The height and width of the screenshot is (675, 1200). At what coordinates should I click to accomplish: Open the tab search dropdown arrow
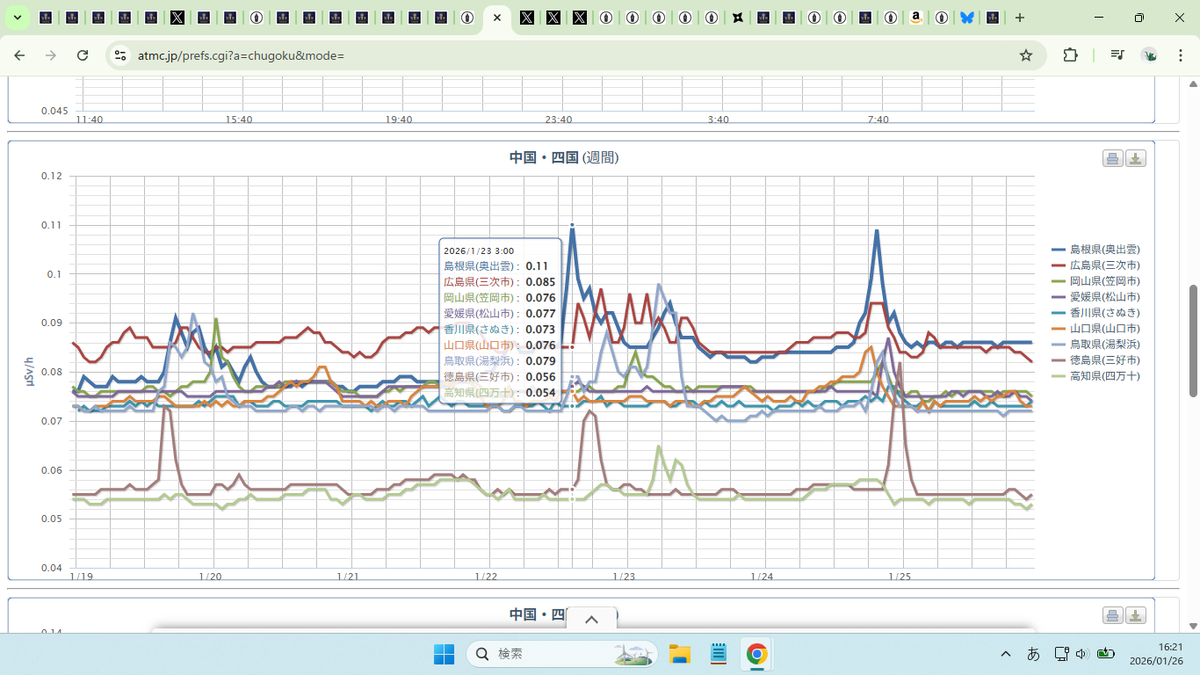[17, 18]
